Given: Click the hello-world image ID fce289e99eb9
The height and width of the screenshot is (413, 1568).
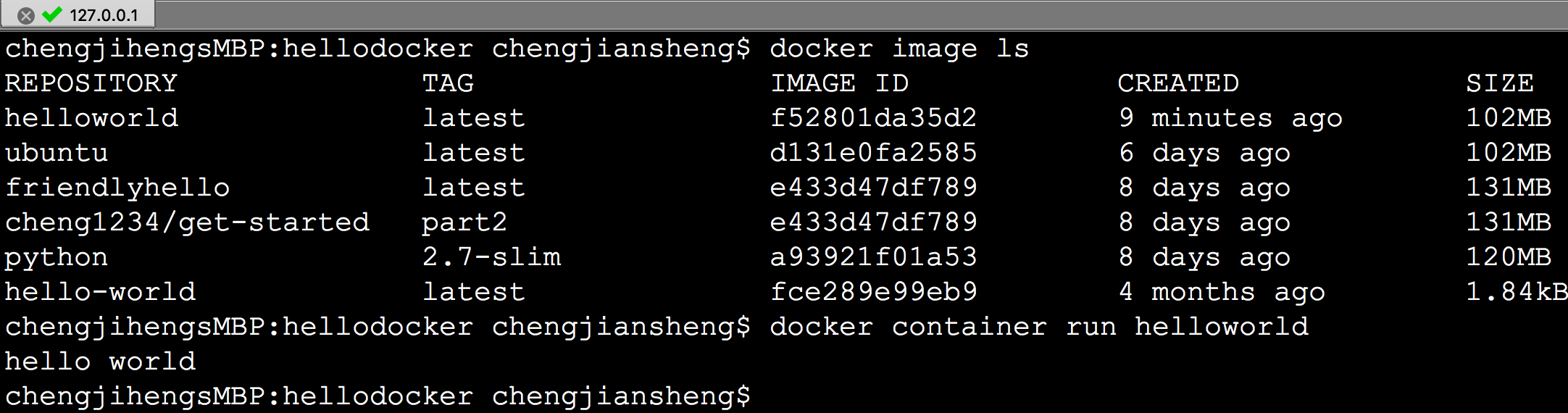Looking at the screenshot, I should point(873,292).
